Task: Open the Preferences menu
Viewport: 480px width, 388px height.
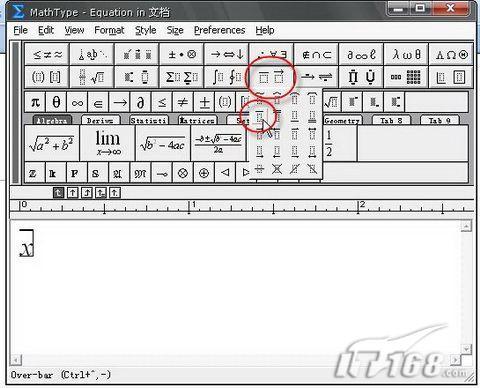Action: point(219,30)
